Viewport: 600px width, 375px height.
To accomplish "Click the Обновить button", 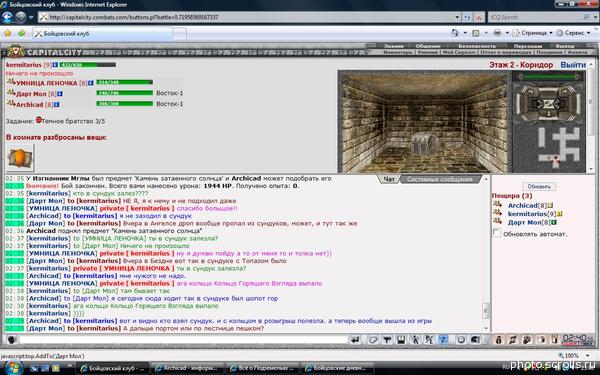I will [x=539, y=186].
